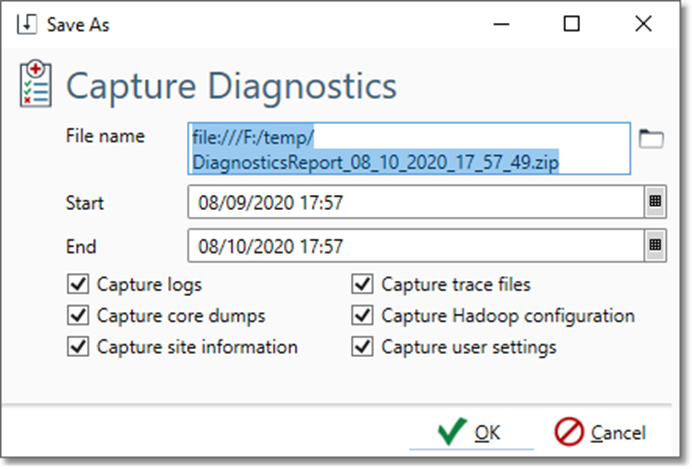
Task: Toggle Capture Hadoop configuration checkbox
Action: (362, 316)
